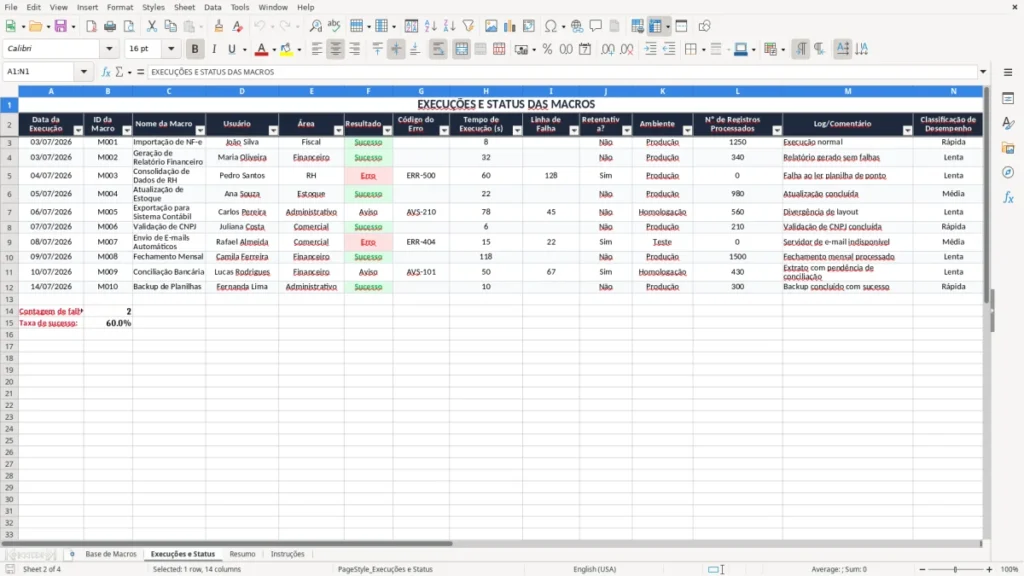The height and width of the screenshot is (576, 1024).
Task: Open the Font Size dropdown
Action: [x=171, y=48]
